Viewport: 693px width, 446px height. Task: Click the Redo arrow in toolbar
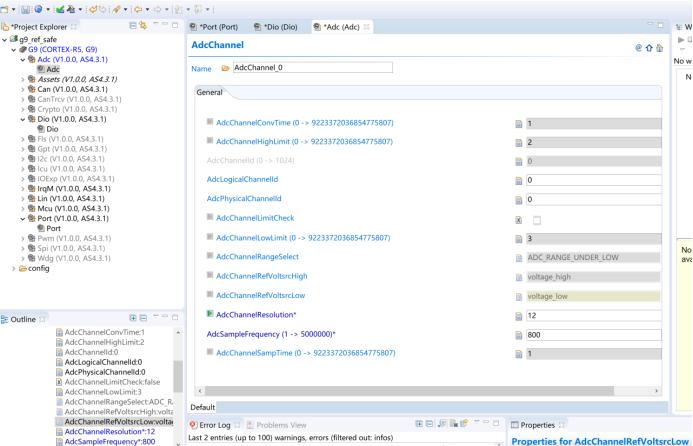[103, 9]
